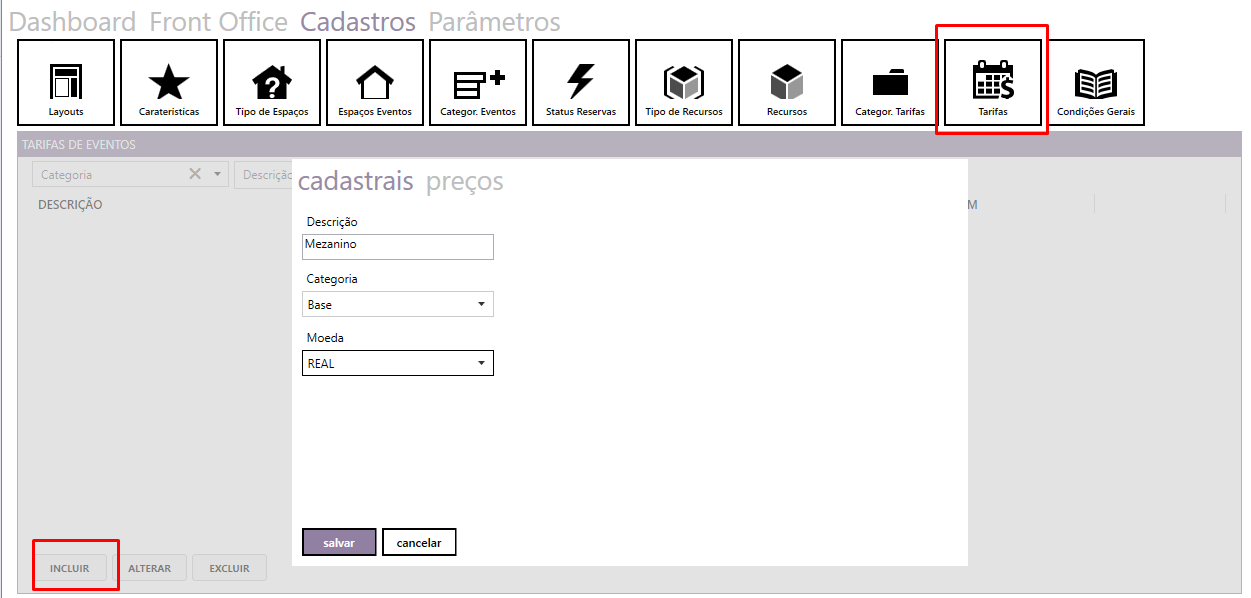Viewport: 1251px width, 598px height.
Task: Open the Layouts icon
Action: tap(66, 83)
